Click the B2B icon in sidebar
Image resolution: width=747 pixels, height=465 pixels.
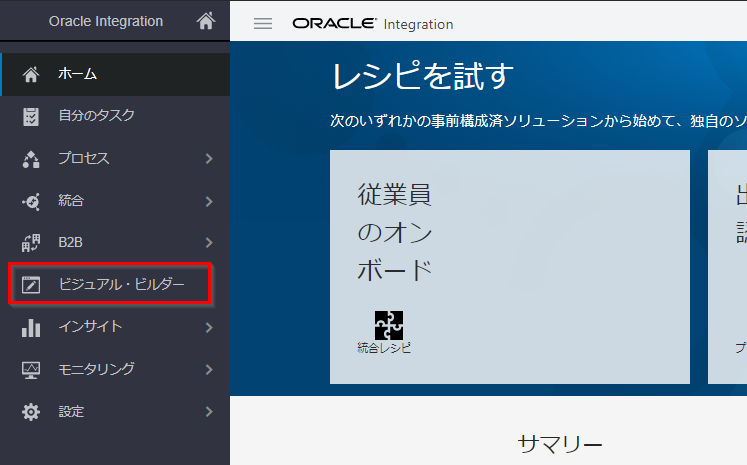coord(31,243)
